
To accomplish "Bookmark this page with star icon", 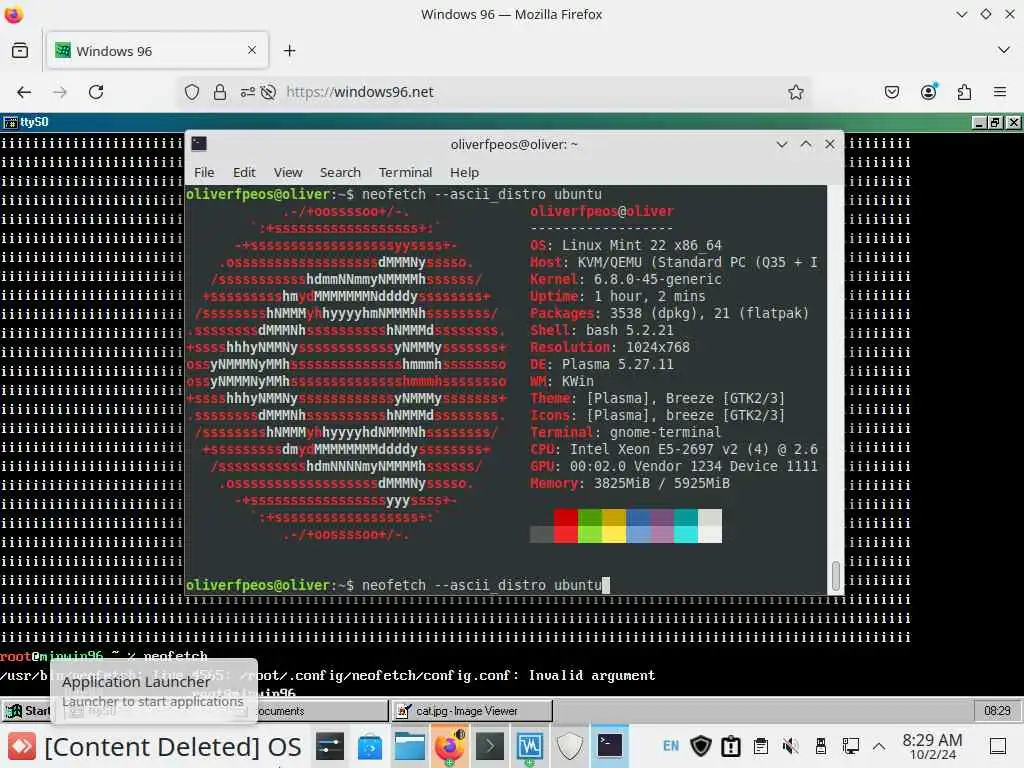I will point(795,92).
